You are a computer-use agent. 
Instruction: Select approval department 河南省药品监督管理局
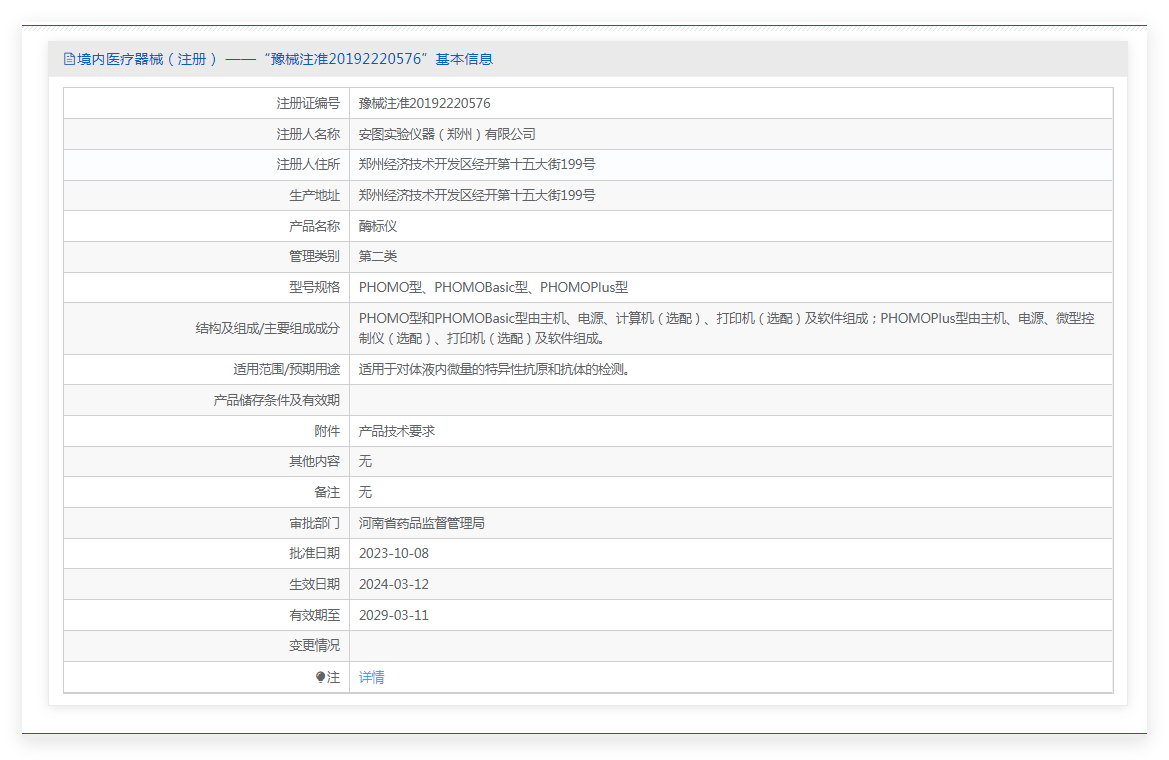click(421, 524)
